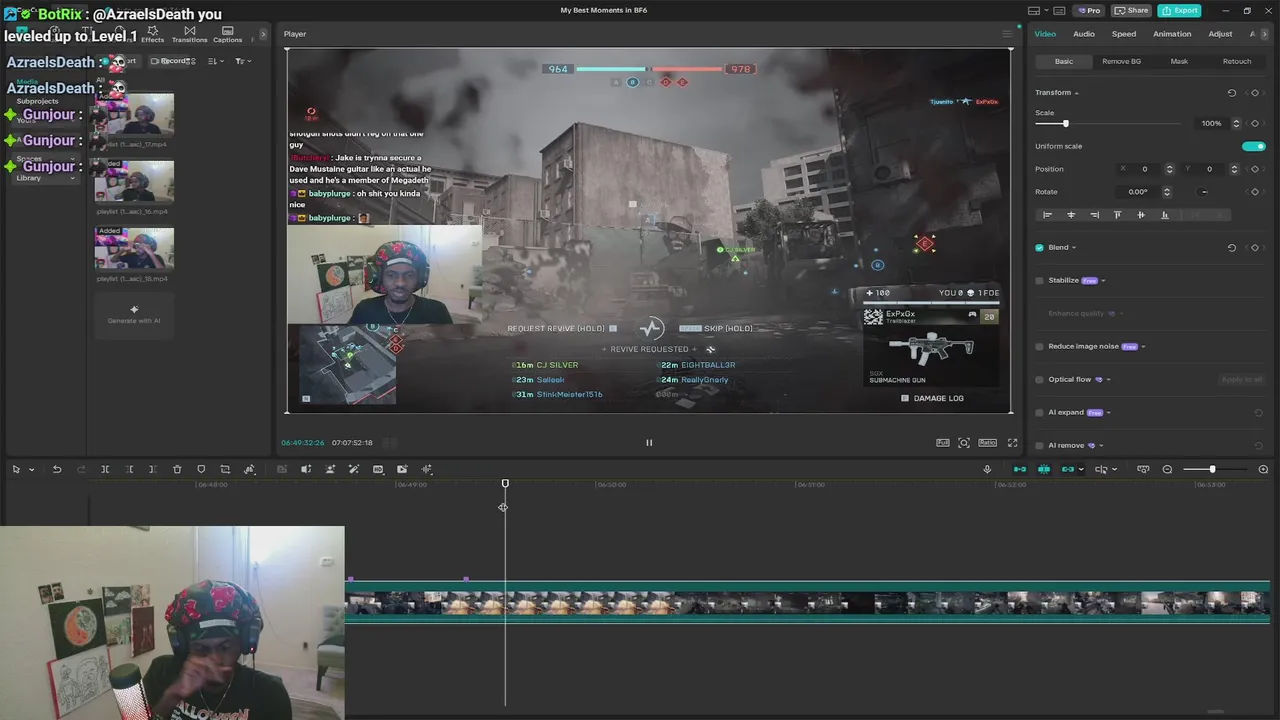Click the preview zoom focus icon

pyautogui.click(x=964, y=442)
